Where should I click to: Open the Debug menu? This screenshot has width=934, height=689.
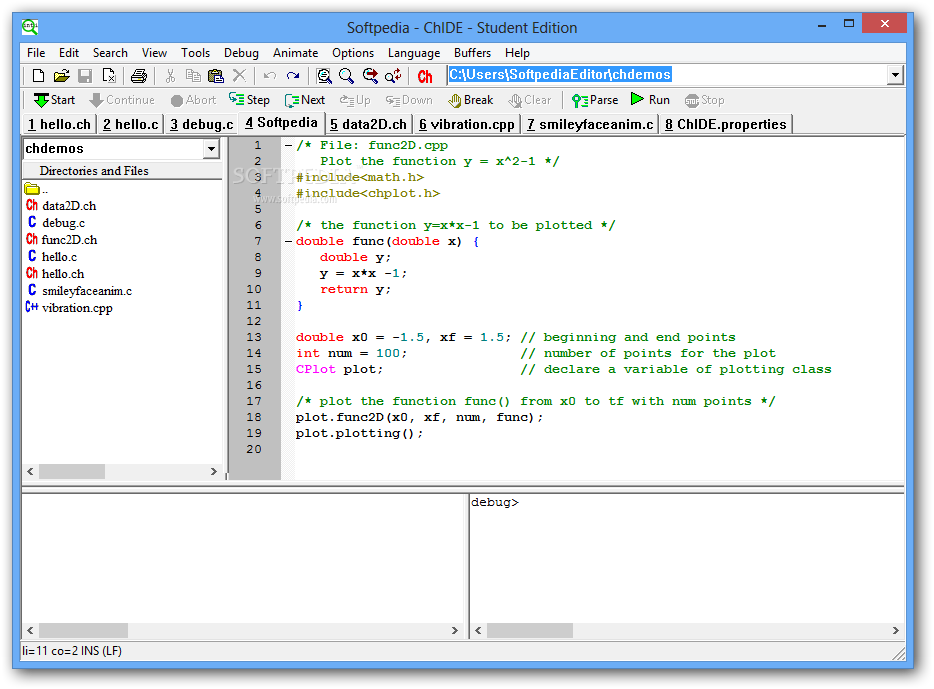[241, 53]
